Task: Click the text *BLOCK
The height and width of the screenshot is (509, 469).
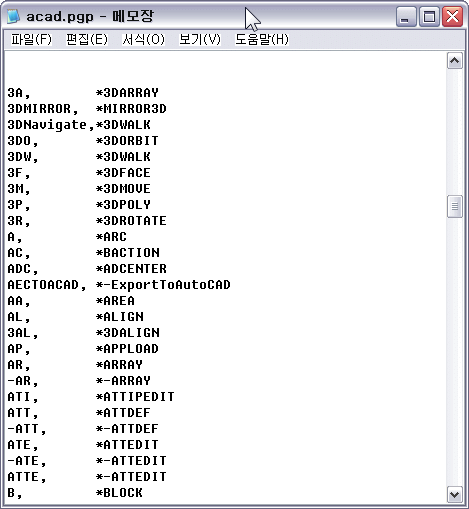Action: 119,493
